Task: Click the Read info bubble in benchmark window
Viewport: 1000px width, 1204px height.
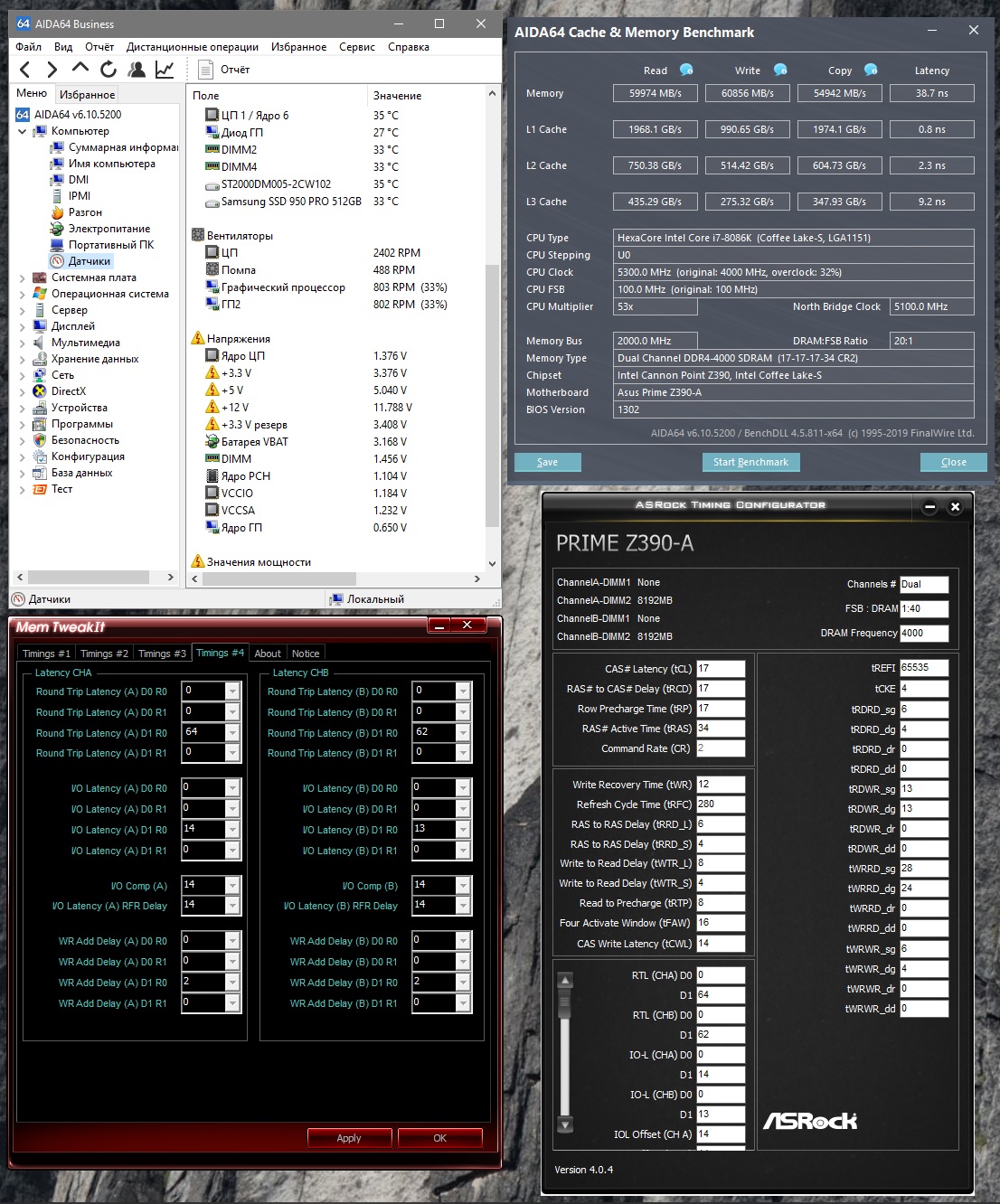Action: (x=686, y=70)
